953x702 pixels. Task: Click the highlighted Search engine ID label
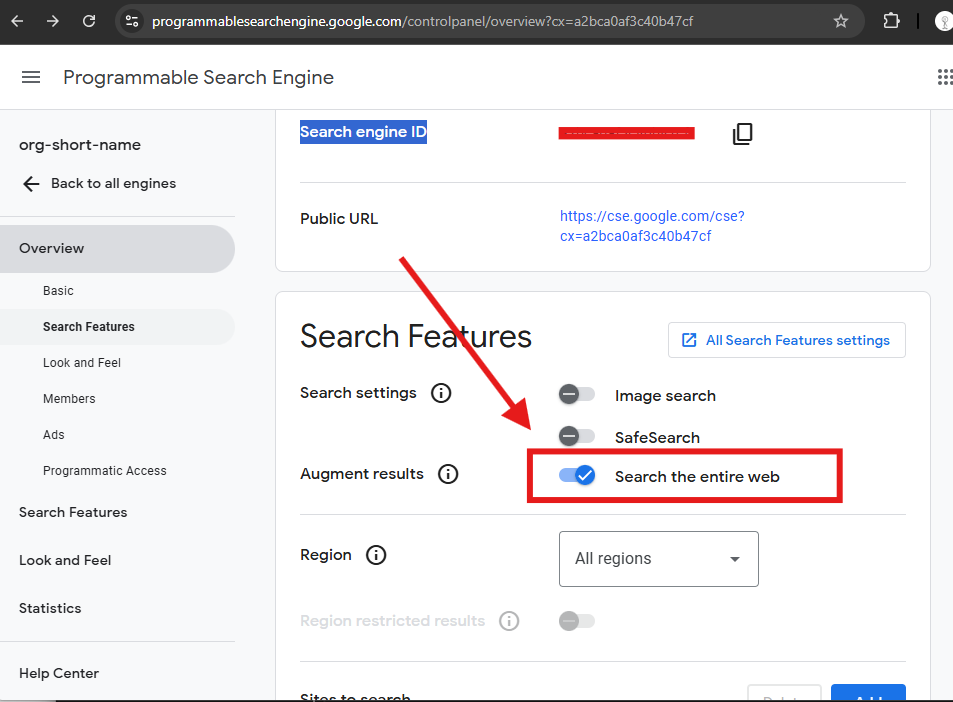363,132
